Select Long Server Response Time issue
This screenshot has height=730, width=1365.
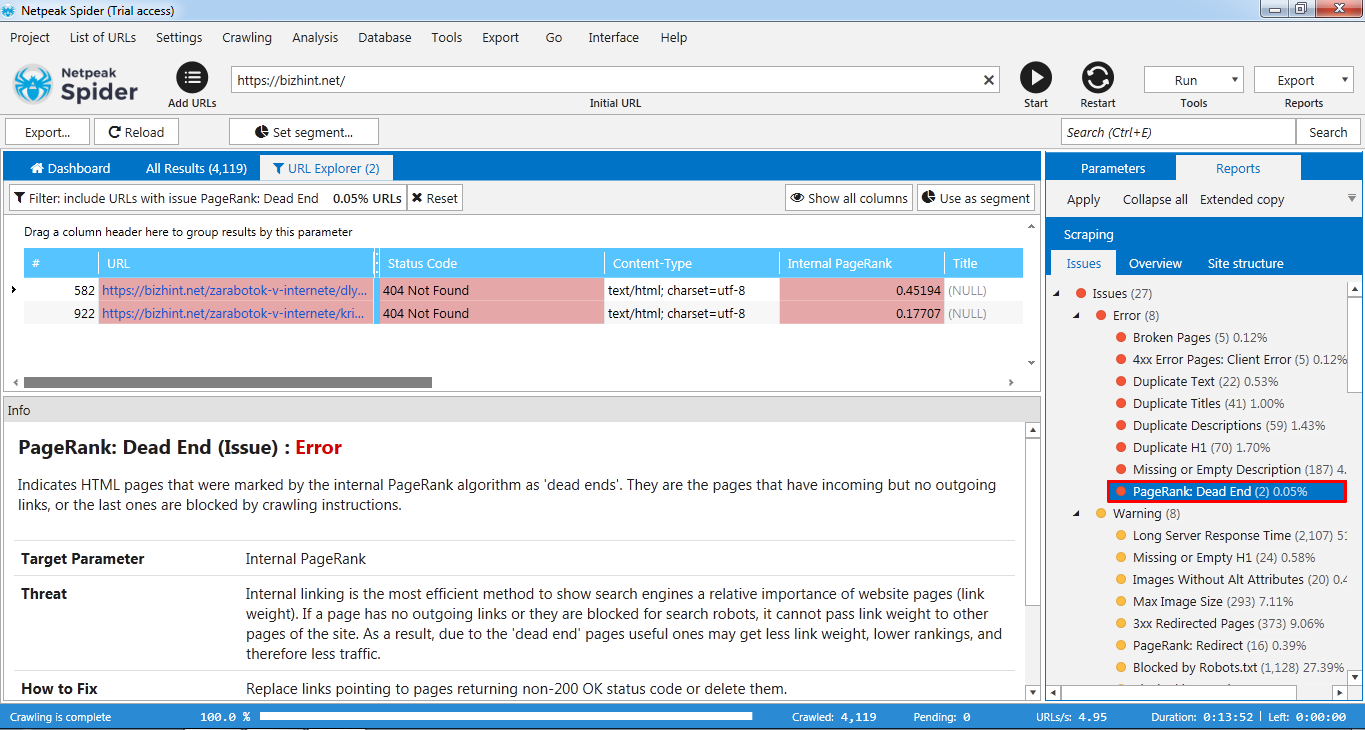(x=1230, y=535)
